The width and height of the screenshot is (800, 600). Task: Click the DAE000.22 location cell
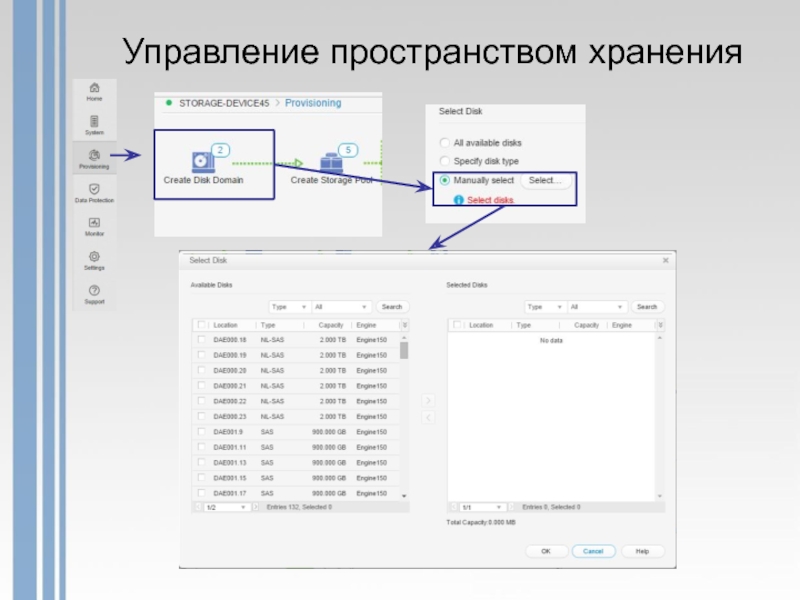(230, 401)
